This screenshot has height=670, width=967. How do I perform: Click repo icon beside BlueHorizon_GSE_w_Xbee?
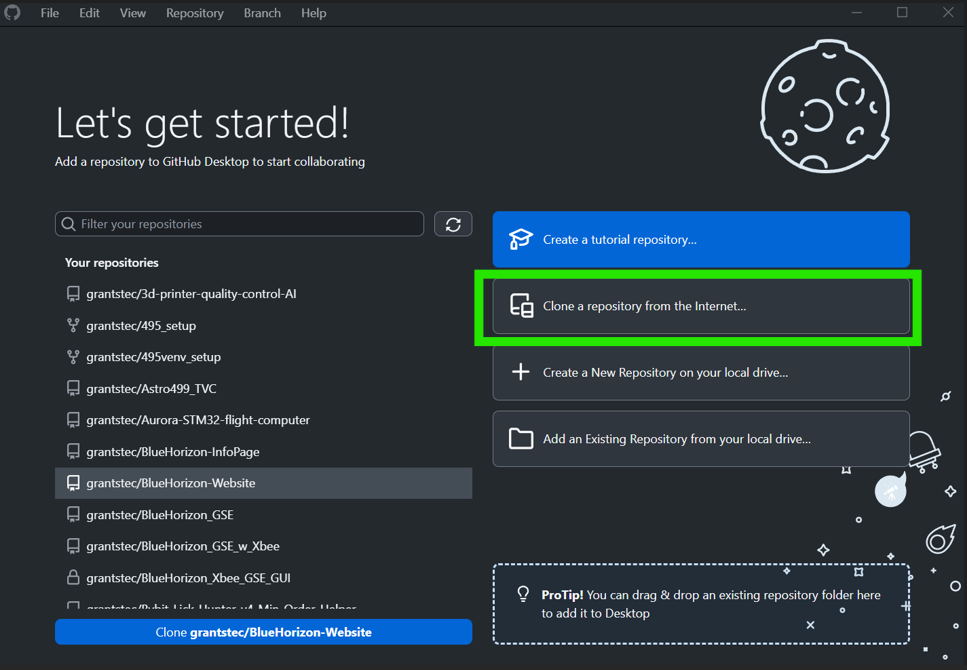(x=73, y=546)
